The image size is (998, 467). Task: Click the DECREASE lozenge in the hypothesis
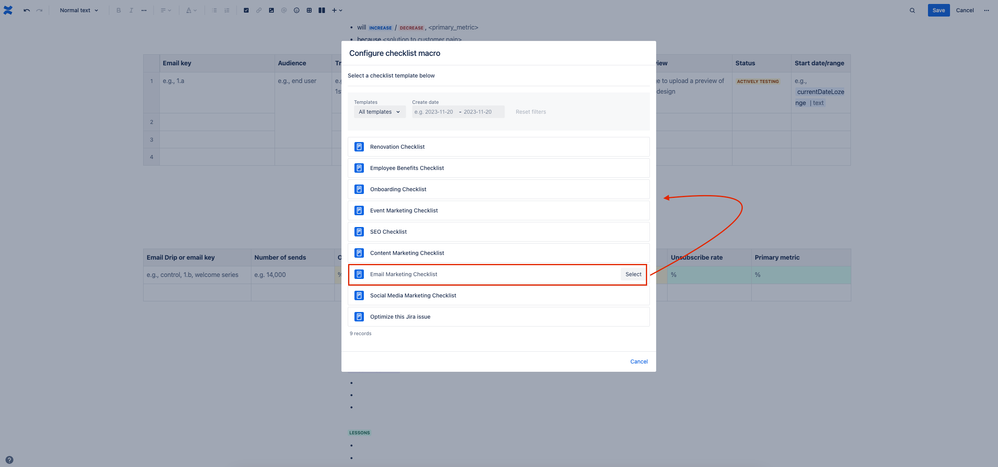(x=411, y=28)
